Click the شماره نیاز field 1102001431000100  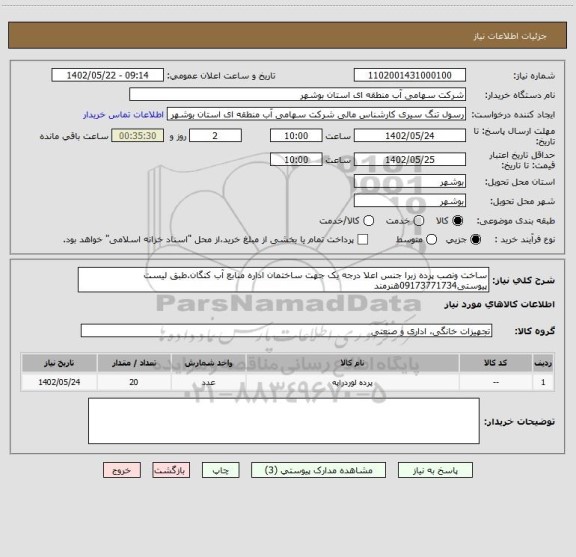point(410,75)
